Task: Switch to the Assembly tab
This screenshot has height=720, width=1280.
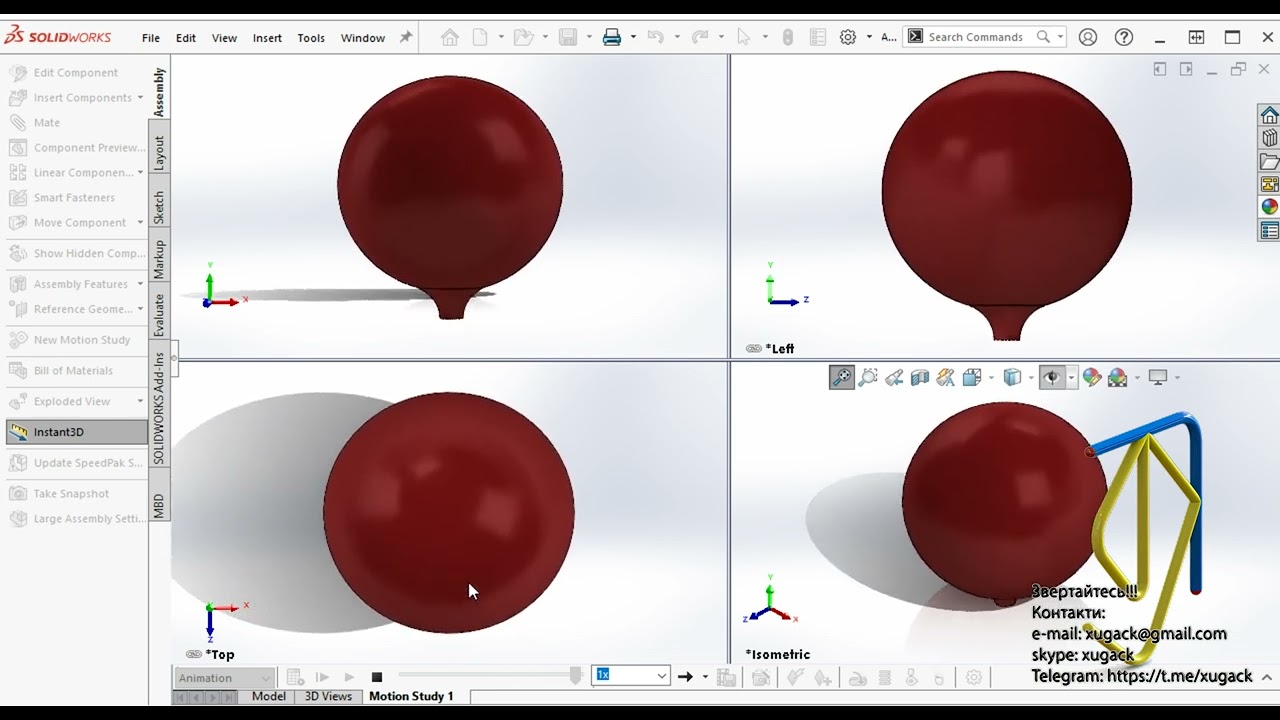Action: (x=159, y=92)
